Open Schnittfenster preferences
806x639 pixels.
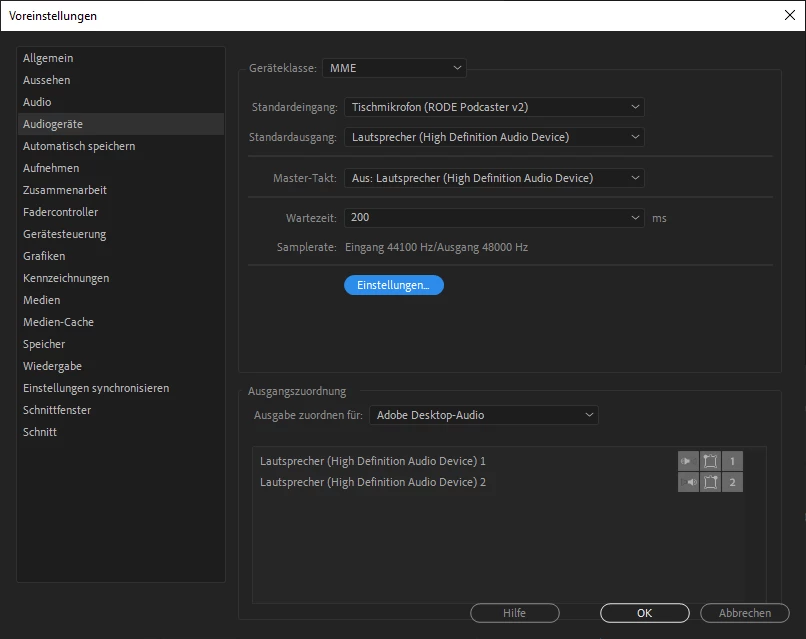121,410
